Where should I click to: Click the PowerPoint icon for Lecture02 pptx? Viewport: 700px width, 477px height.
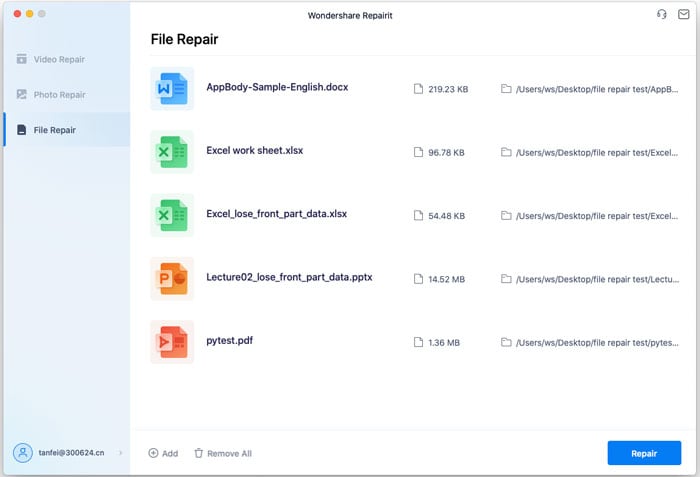coord(172,279)
